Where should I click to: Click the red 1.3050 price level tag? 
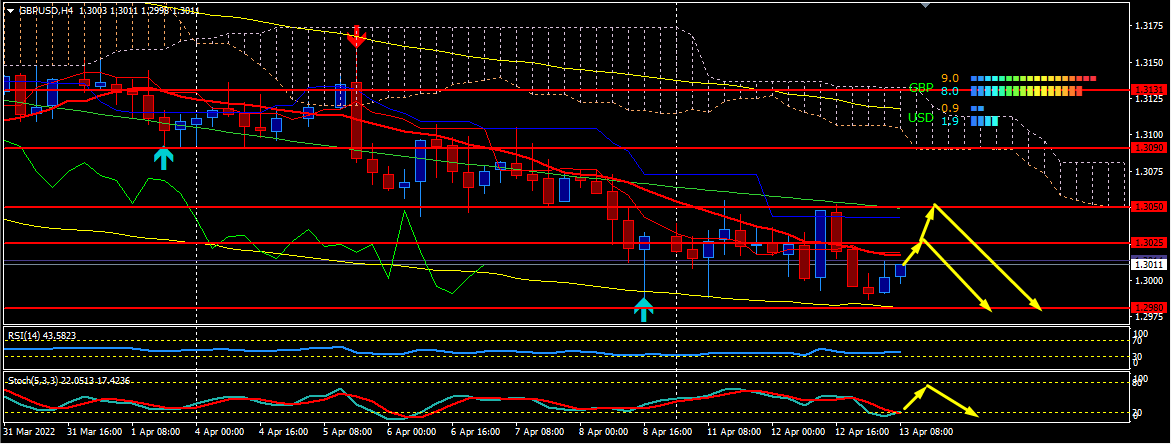pyautogui.click(x=1147, y=207)
